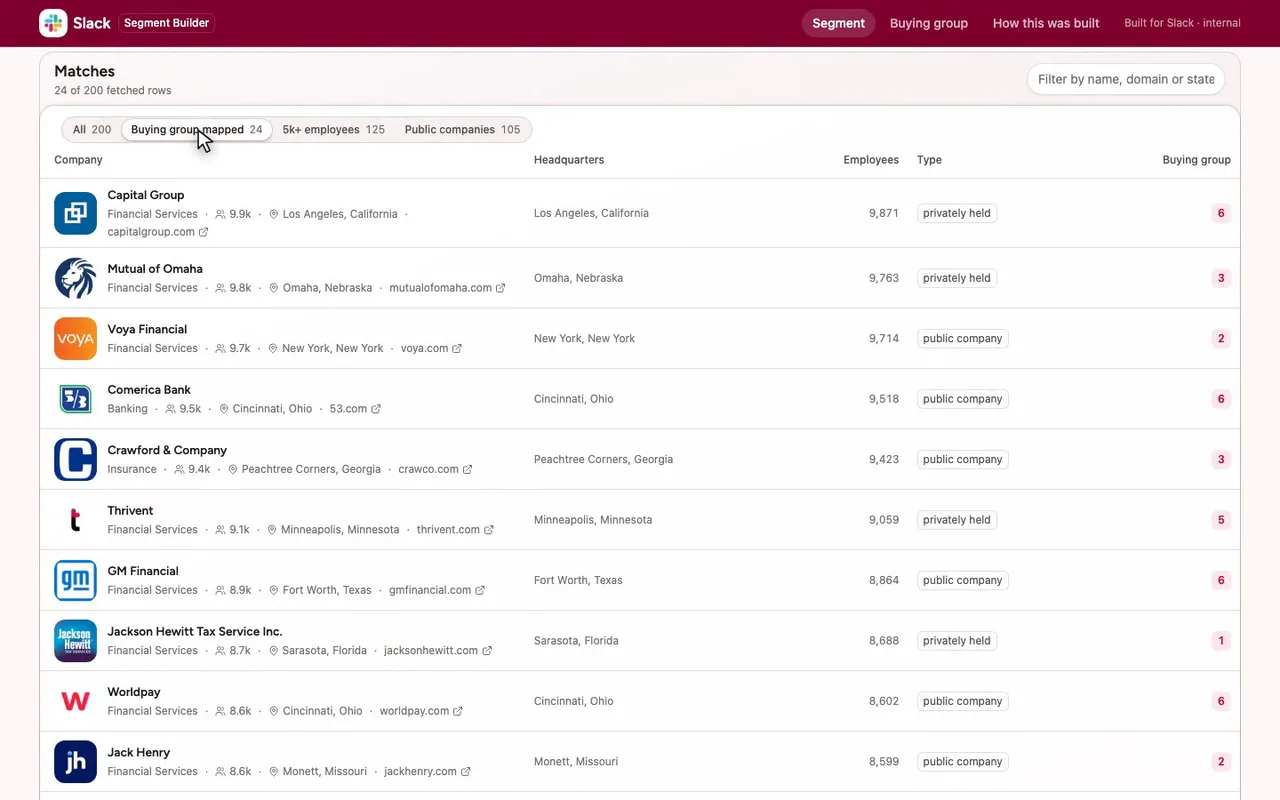Screen dimensions: 1280x800
Task: Filter by 5k+ employees
Action: (333, 130)
